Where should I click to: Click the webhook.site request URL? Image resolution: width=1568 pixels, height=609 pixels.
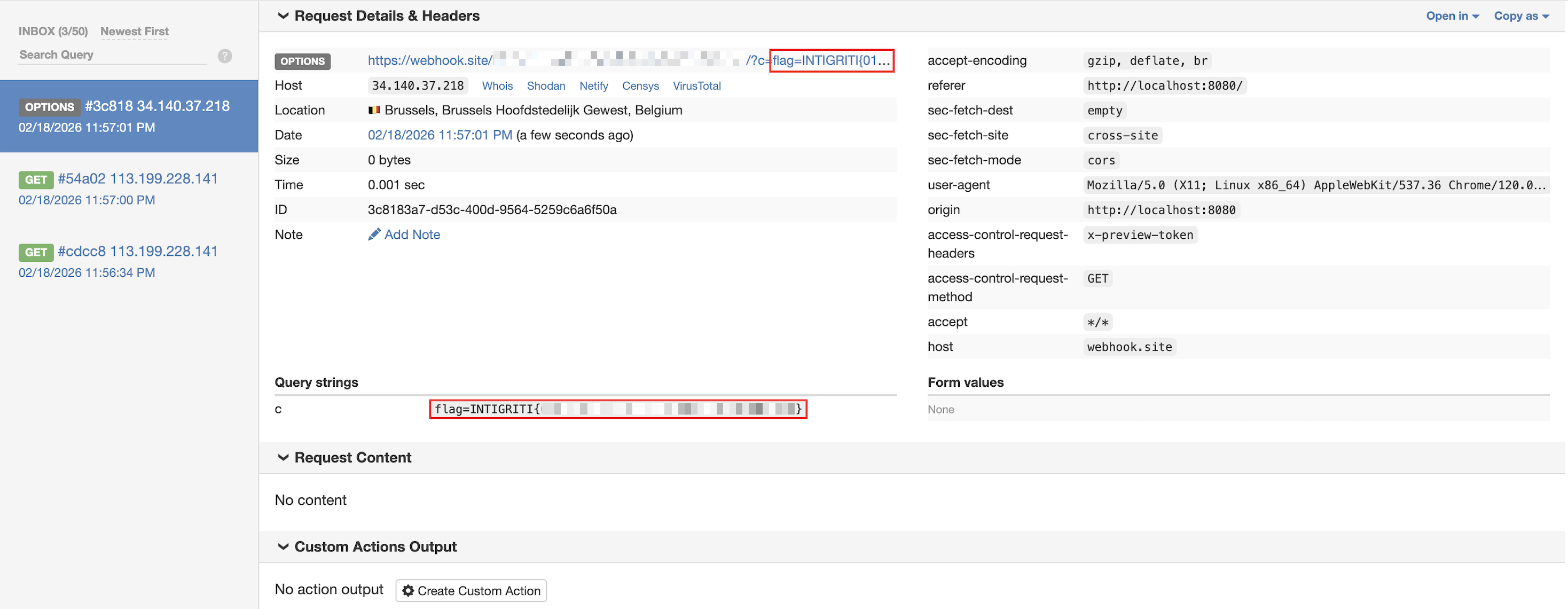(x=429, y=60)
